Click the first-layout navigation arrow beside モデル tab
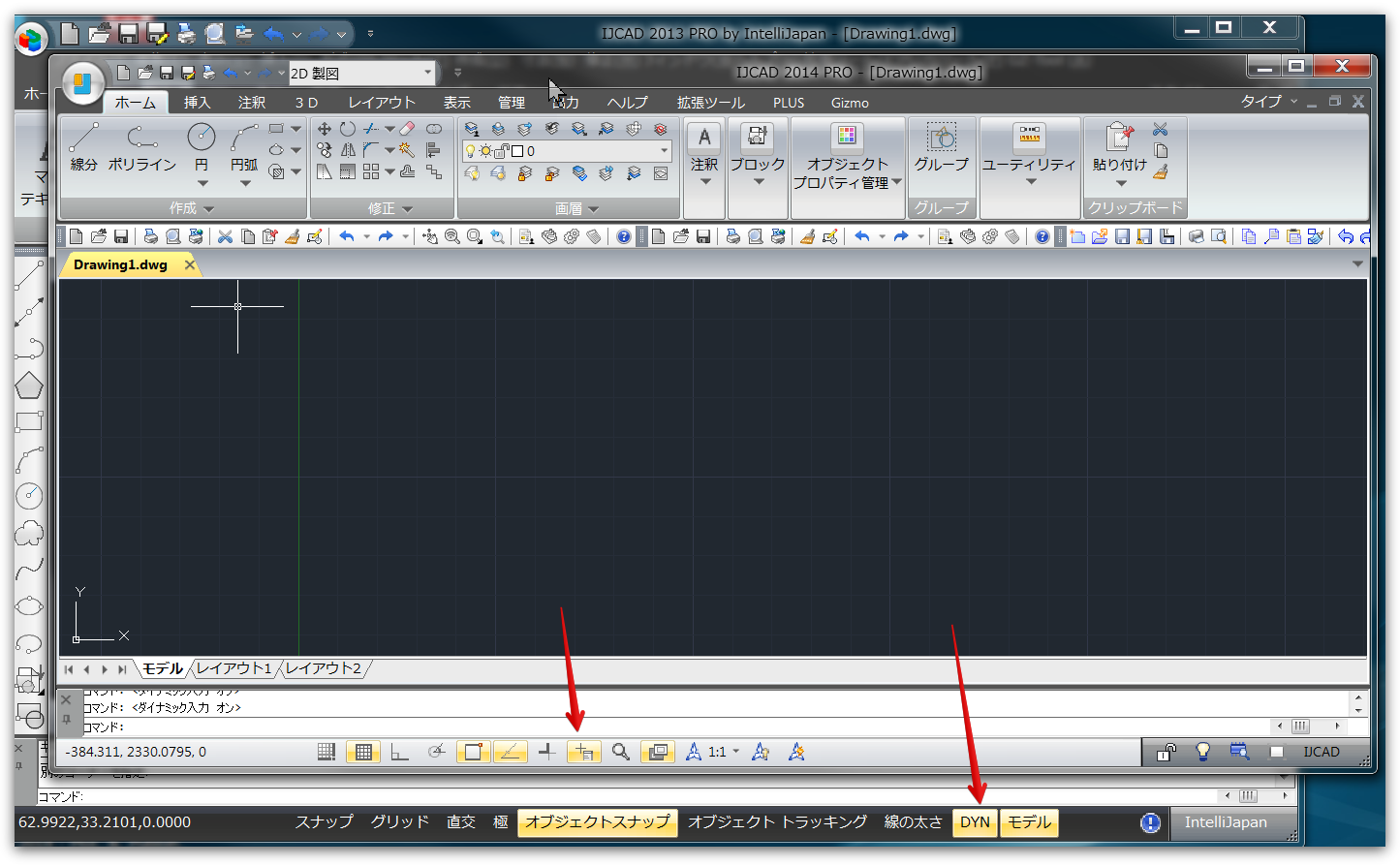Screen dimensions: 1400x866 (x=69, y=669)
